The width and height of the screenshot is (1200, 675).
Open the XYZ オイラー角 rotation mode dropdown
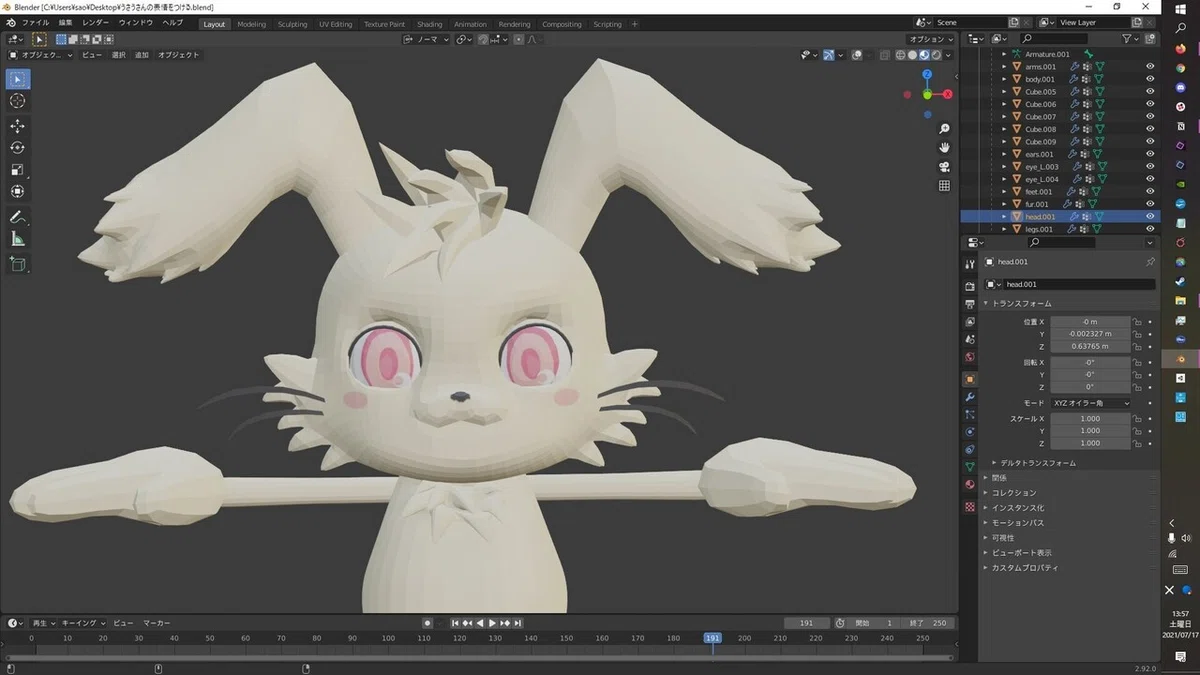coord(1090,403)
